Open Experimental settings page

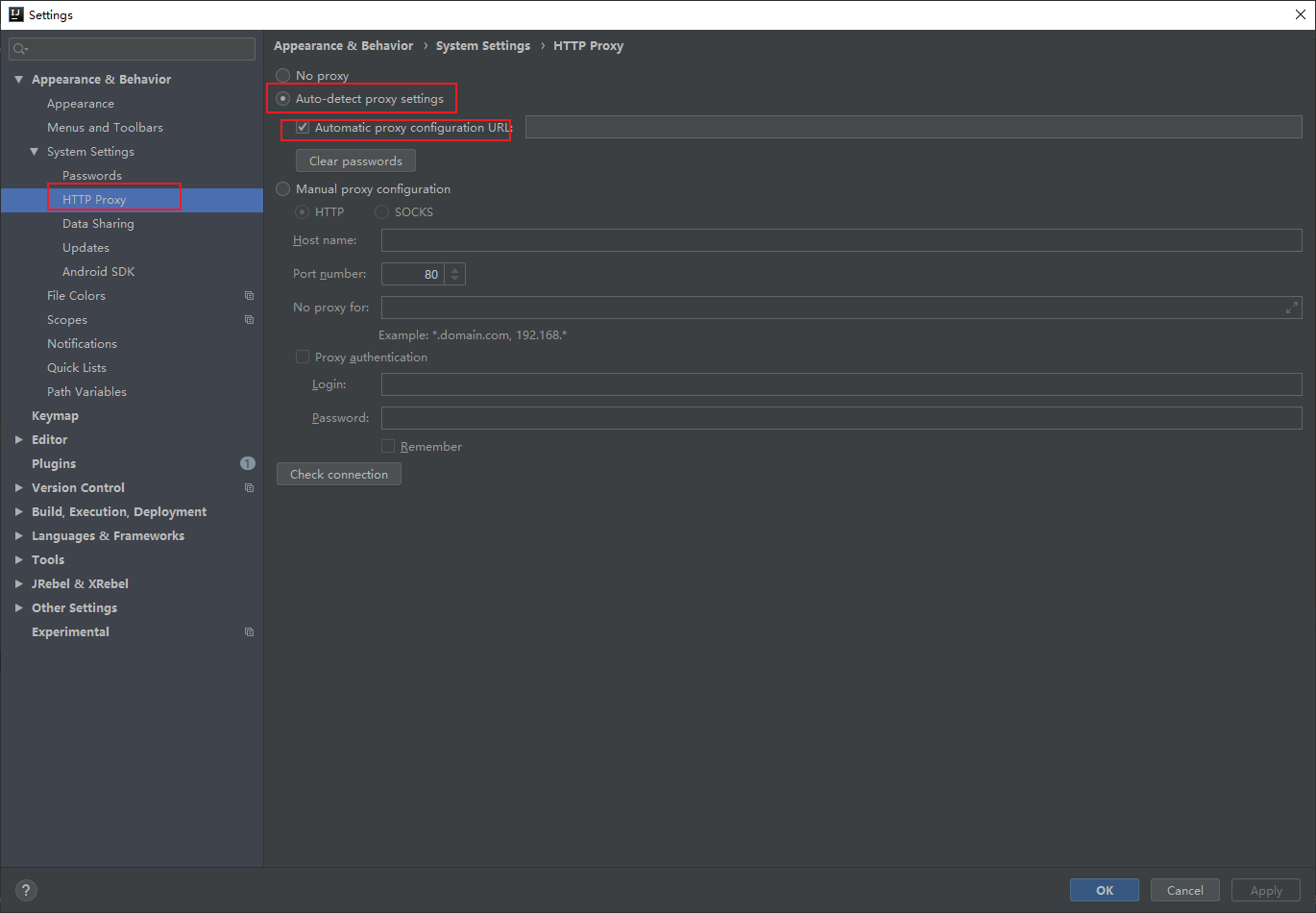70,632
